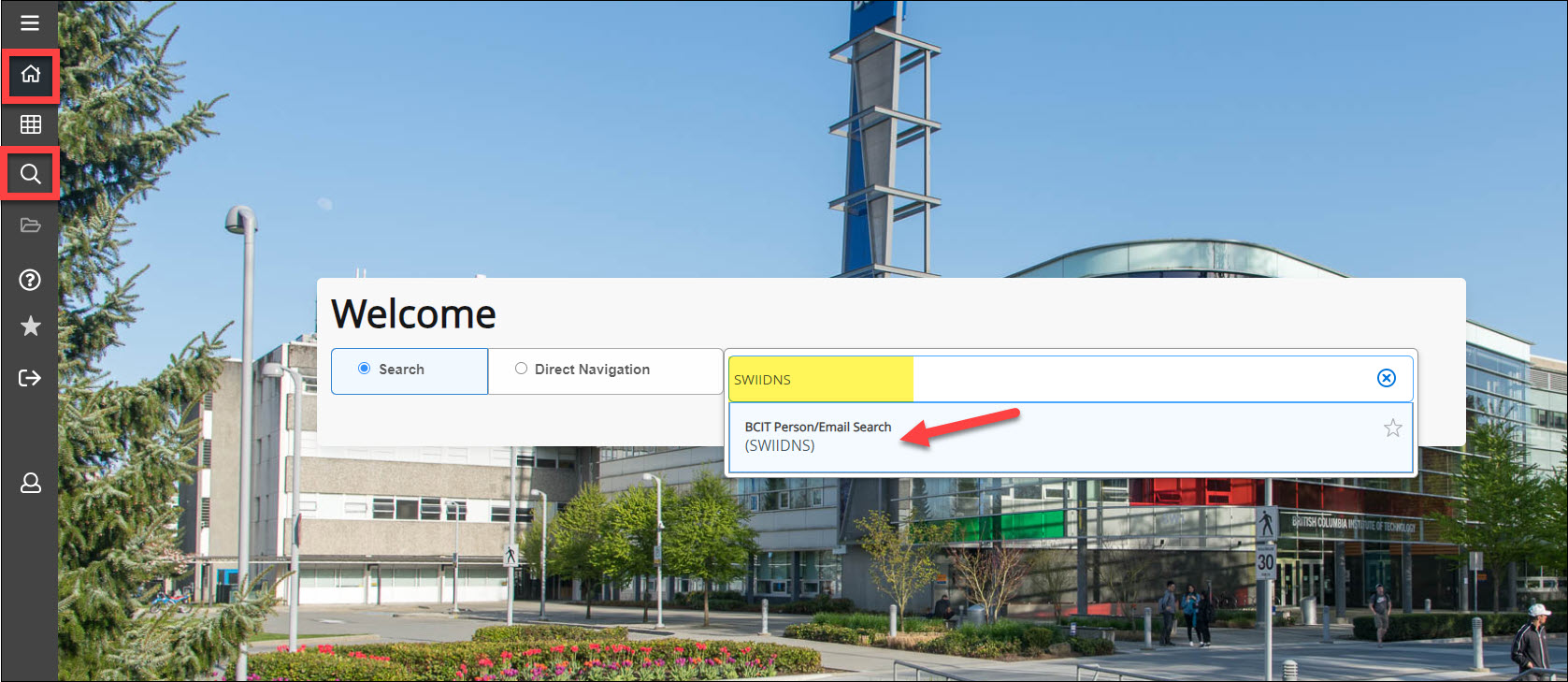Image resolution: width=1568 pixels, height=682 pixels.
Task: Open the Recently Opened folder icon
Action: pyautogui.click(x=31, y=225)
